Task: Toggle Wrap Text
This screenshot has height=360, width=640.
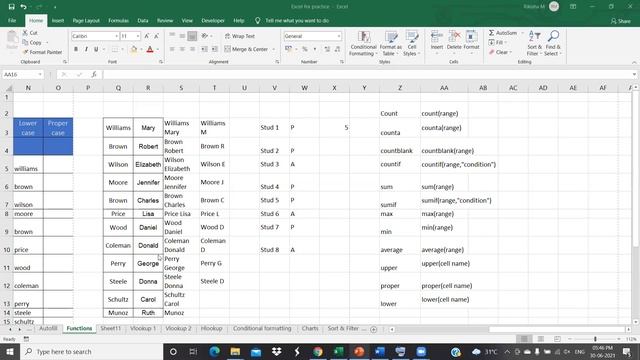Action: click(x=240, y=36)
